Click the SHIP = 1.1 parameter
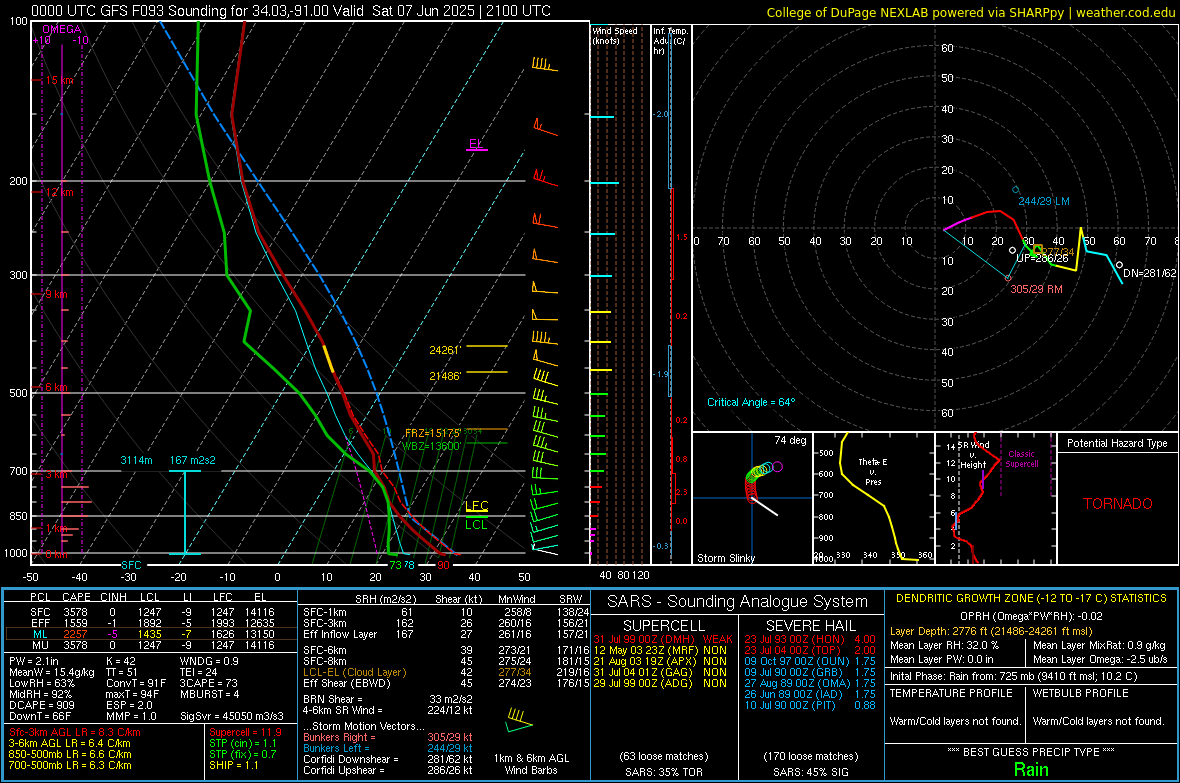The image size is (1180, 783). tap(233, 765)
